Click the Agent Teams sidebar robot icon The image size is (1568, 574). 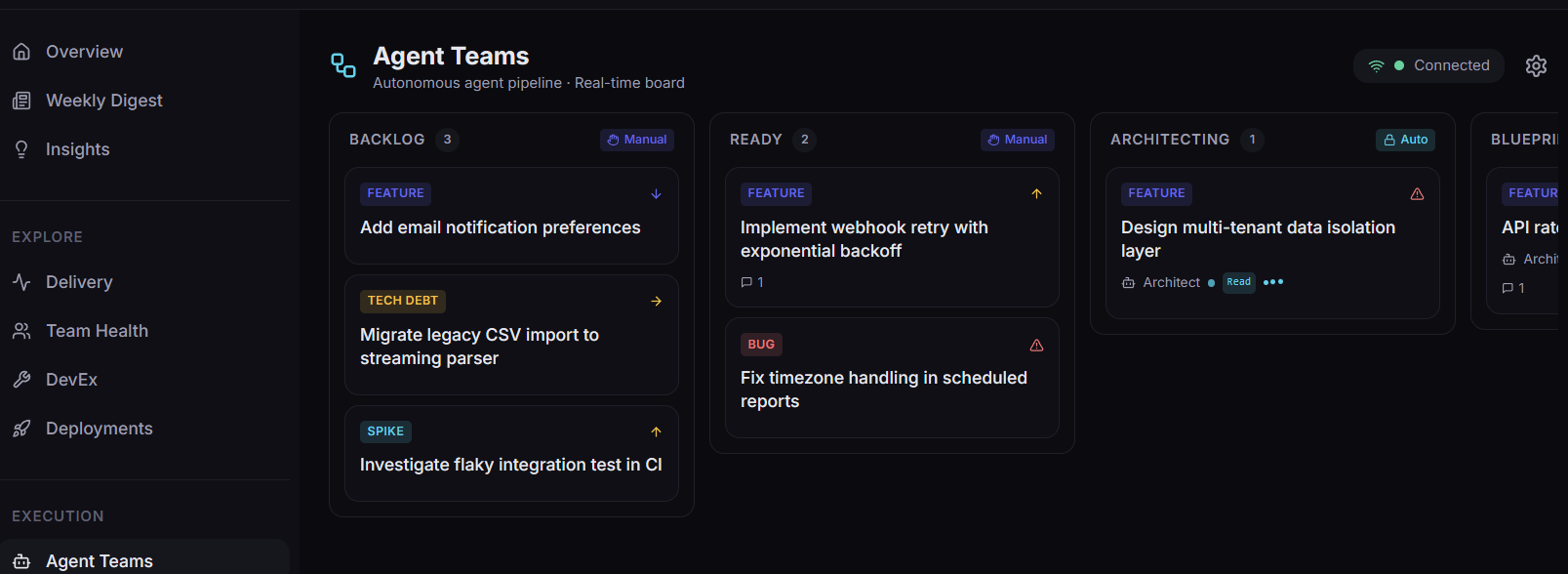[x=21, y=561]
